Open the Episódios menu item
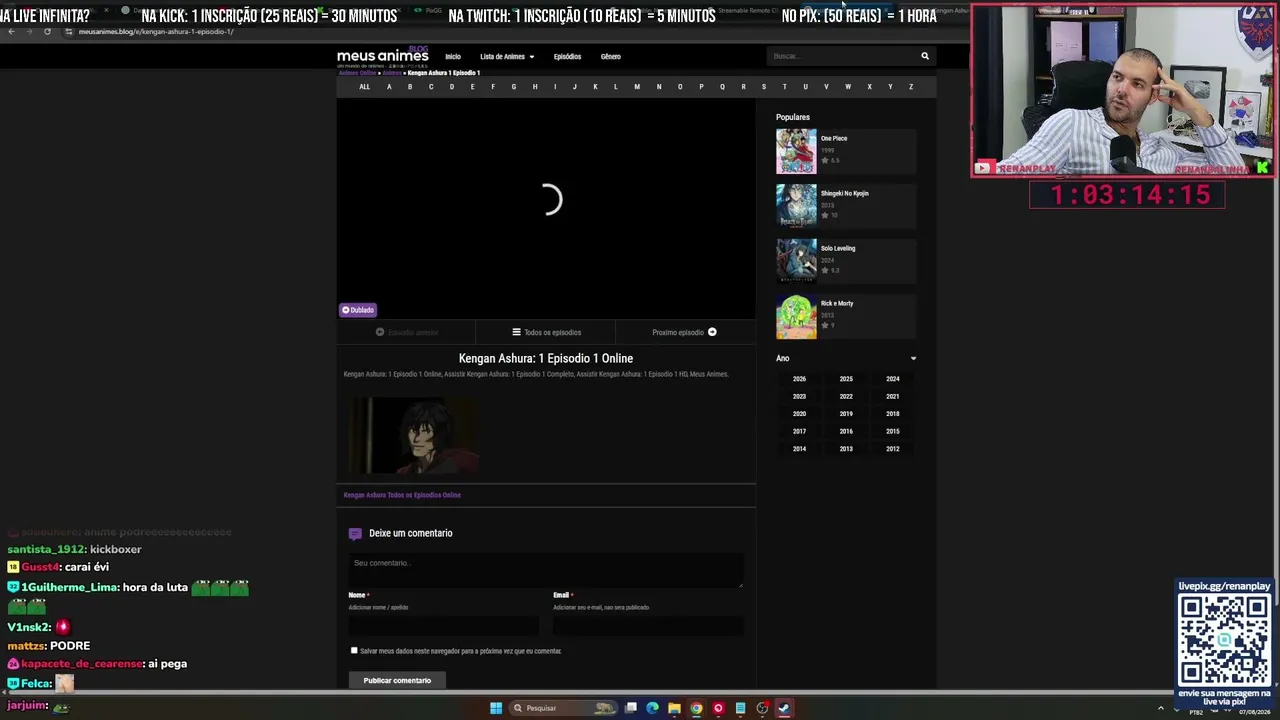The image size is (1280, 720). pos(567,57)
